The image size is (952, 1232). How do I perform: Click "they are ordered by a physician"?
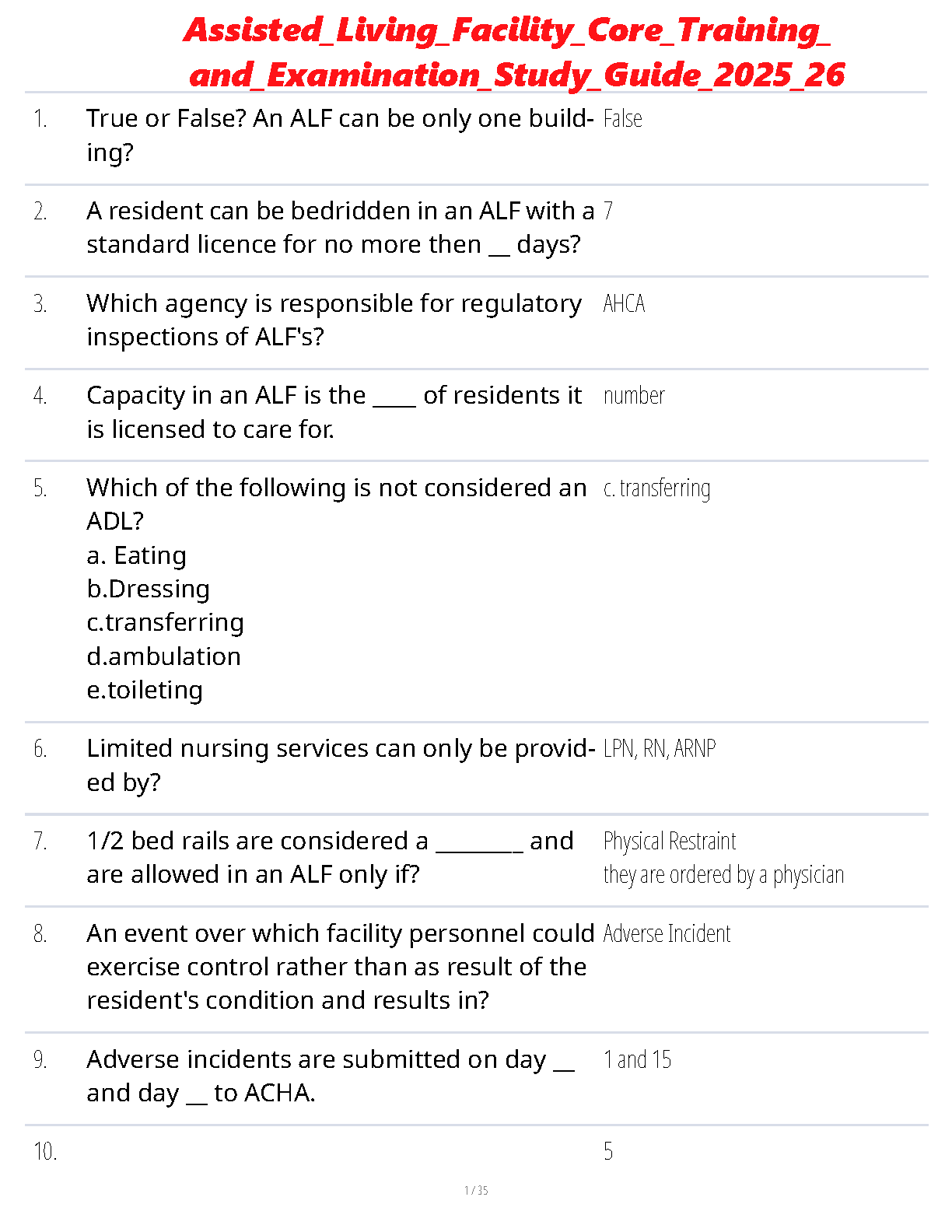click(723, 875)
